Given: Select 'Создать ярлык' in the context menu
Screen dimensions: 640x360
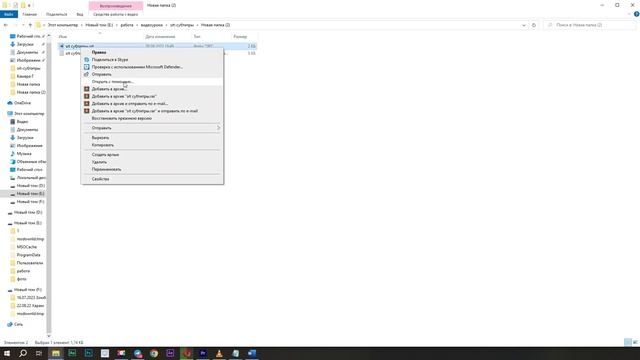Looking at the screenshot, I should (152, 155).
